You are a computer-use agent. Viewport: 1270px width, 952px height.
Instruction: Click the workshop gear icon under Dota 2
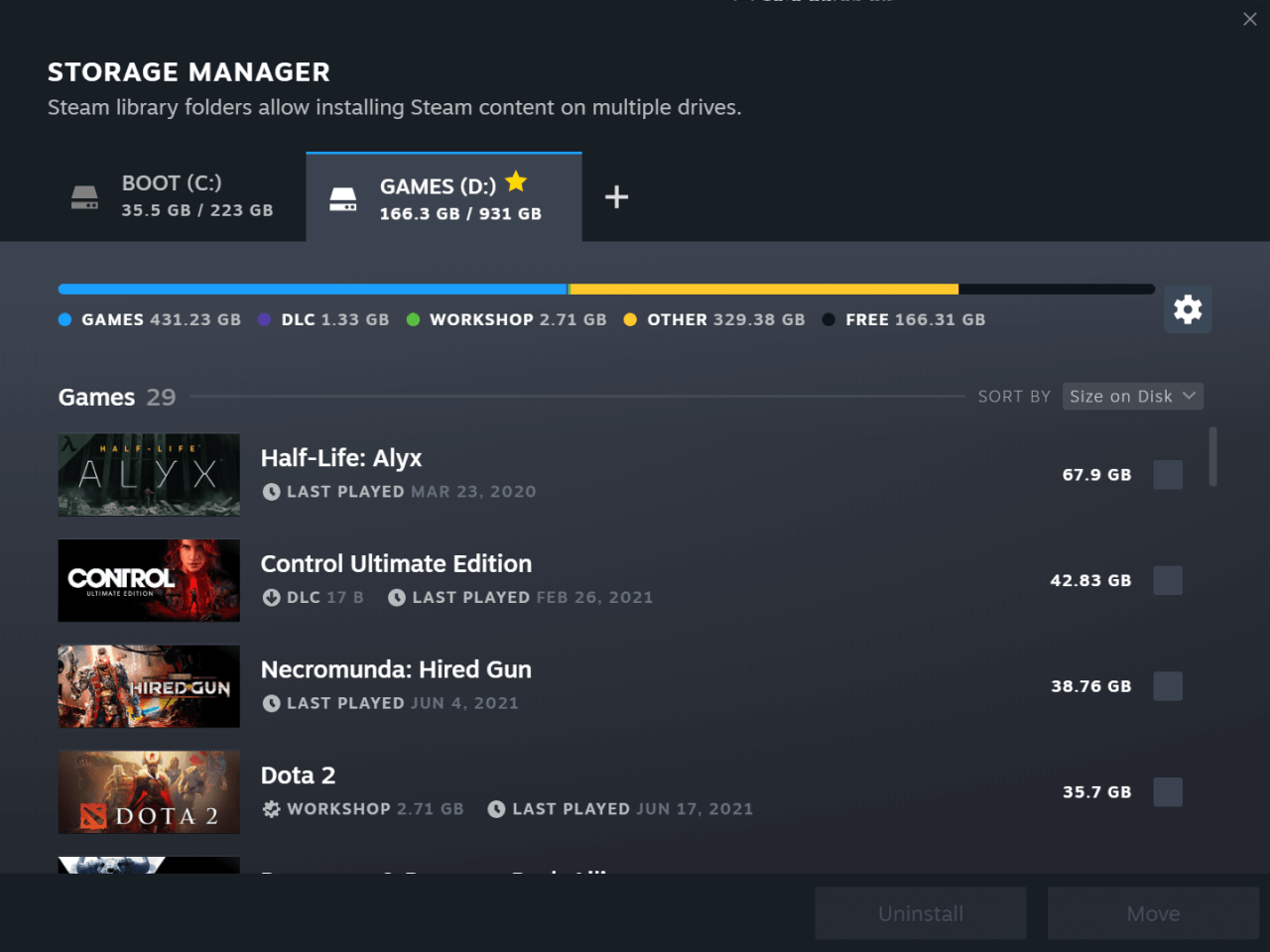click(270, 808)
